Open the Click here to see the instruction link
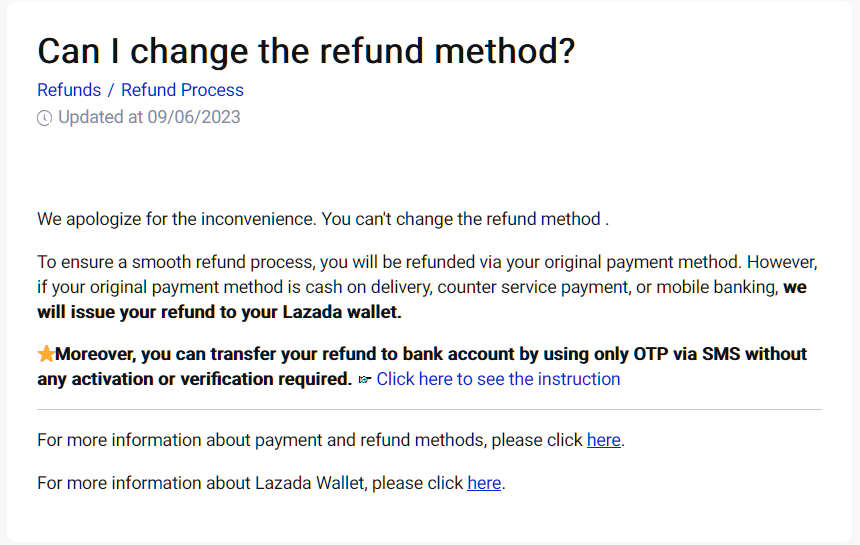This screenshot has width=860, height=545. (x=498, y=379)
